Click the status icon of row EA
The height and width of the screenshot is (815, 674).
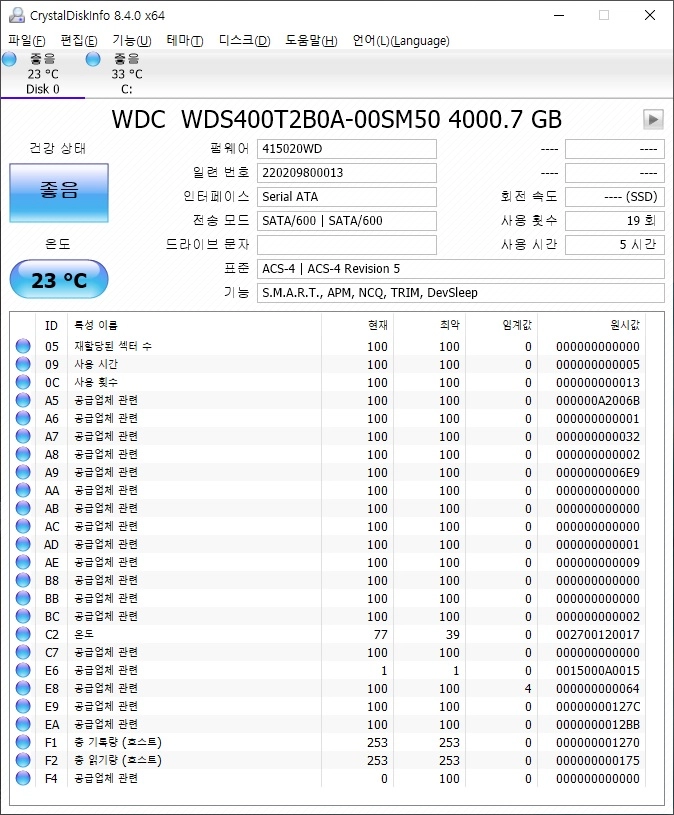coord(23,724)
